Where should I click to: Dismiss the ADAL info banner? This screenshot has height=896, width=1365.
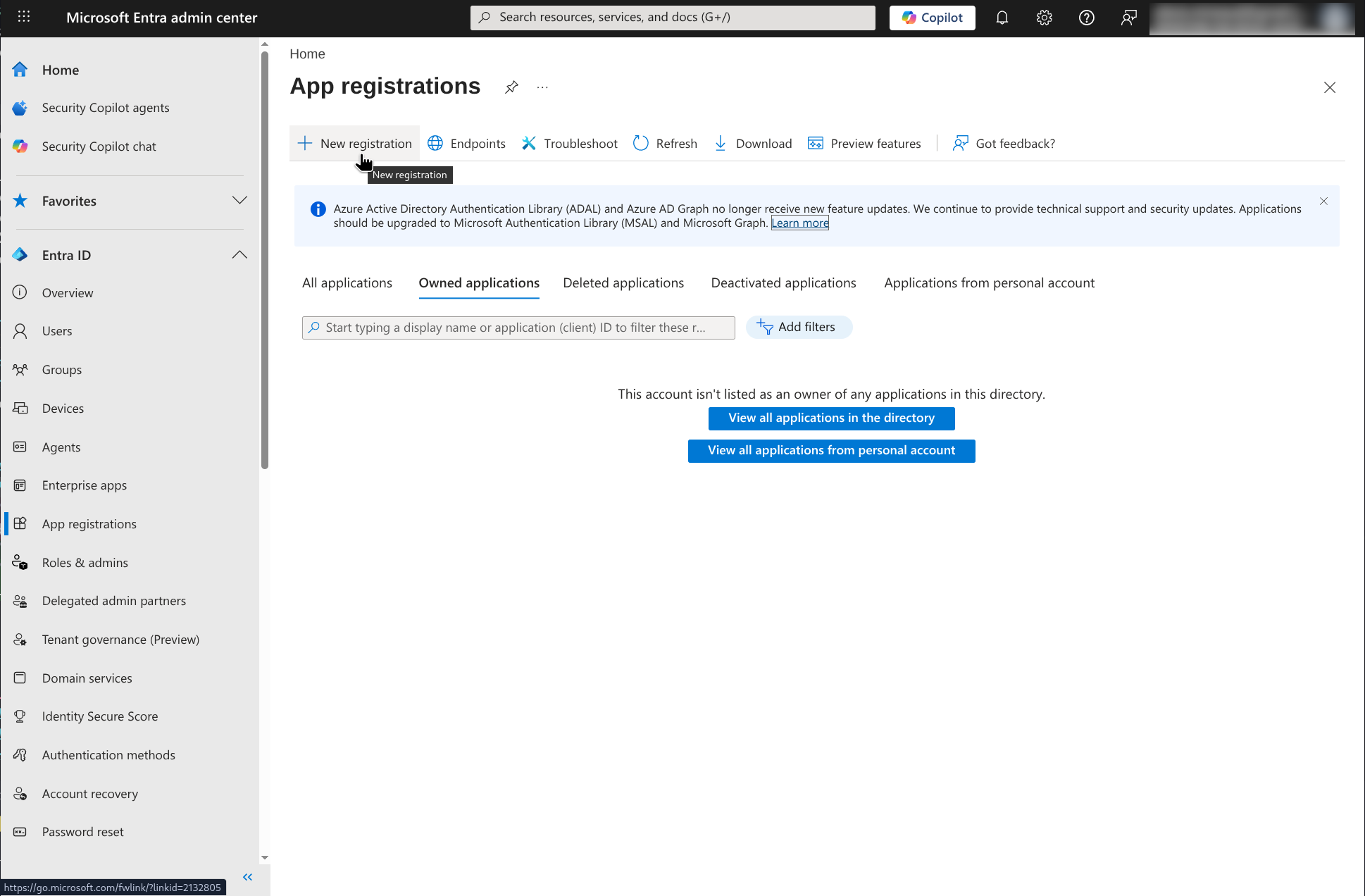click(x=1323, y=201)
